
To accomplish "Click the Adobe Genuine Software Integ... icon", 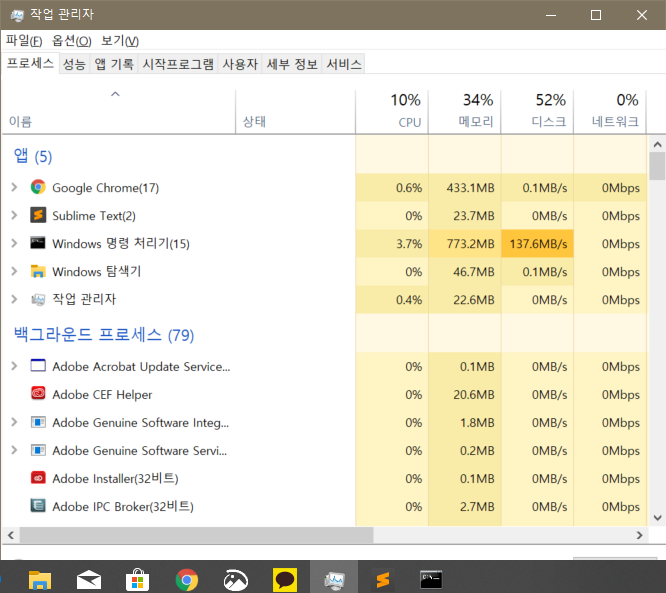I will point(38,422).
